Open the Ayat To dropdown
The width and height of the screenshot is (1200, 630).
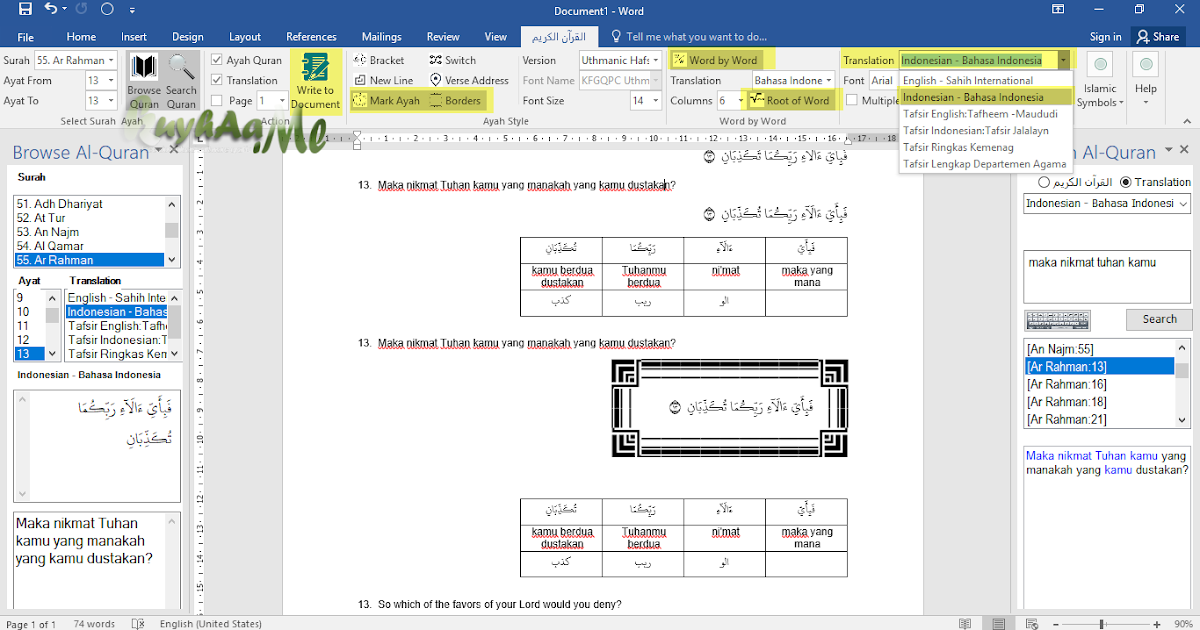pos(110,100)
